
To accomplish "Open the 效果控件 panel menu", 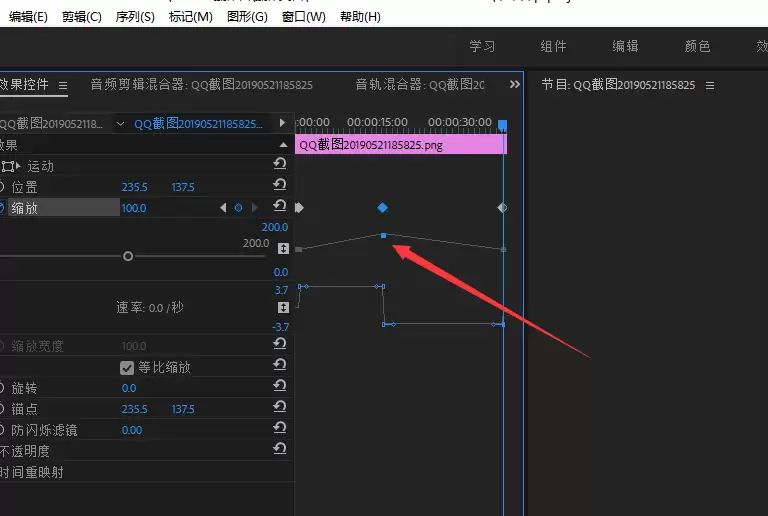I will point(63,86).
